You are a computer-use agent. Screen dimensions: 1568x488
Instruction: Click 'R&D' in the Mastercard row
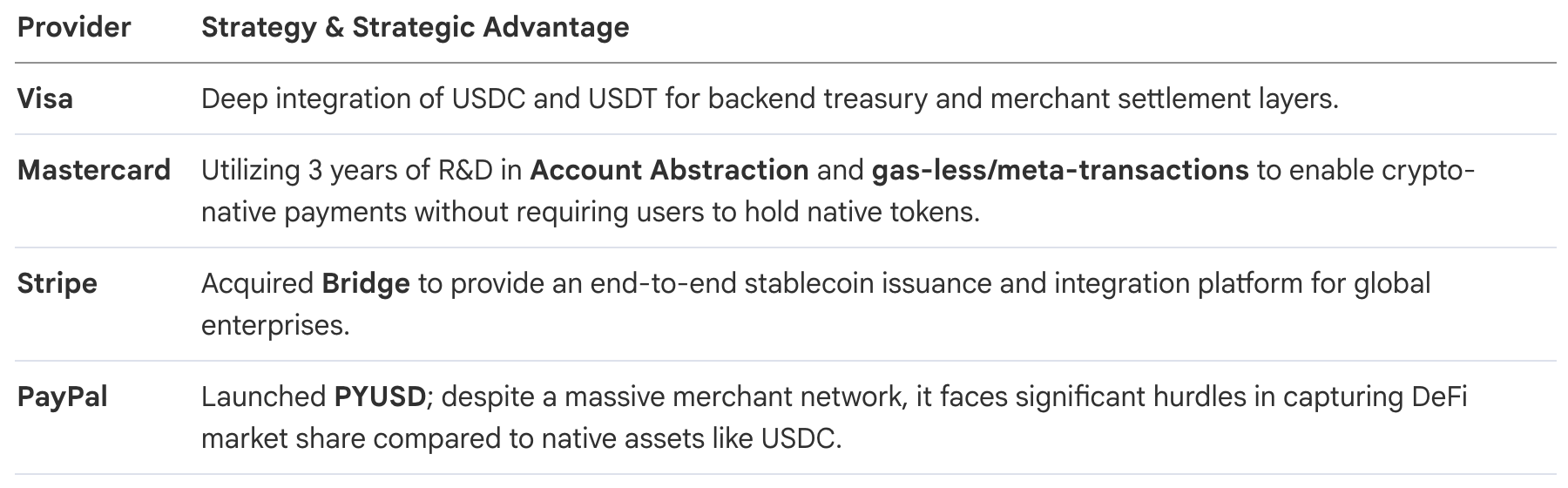466,170
